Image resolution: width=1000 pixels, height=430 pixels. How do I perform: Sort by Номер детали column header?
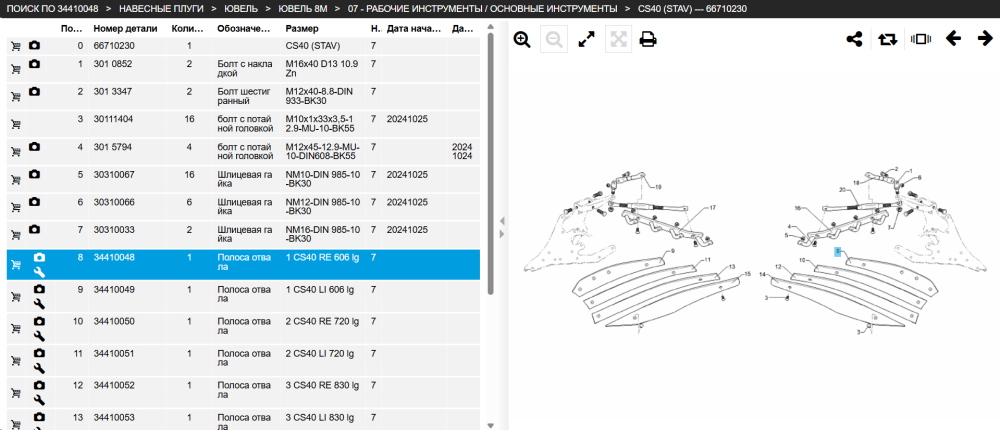pos(125,29)
